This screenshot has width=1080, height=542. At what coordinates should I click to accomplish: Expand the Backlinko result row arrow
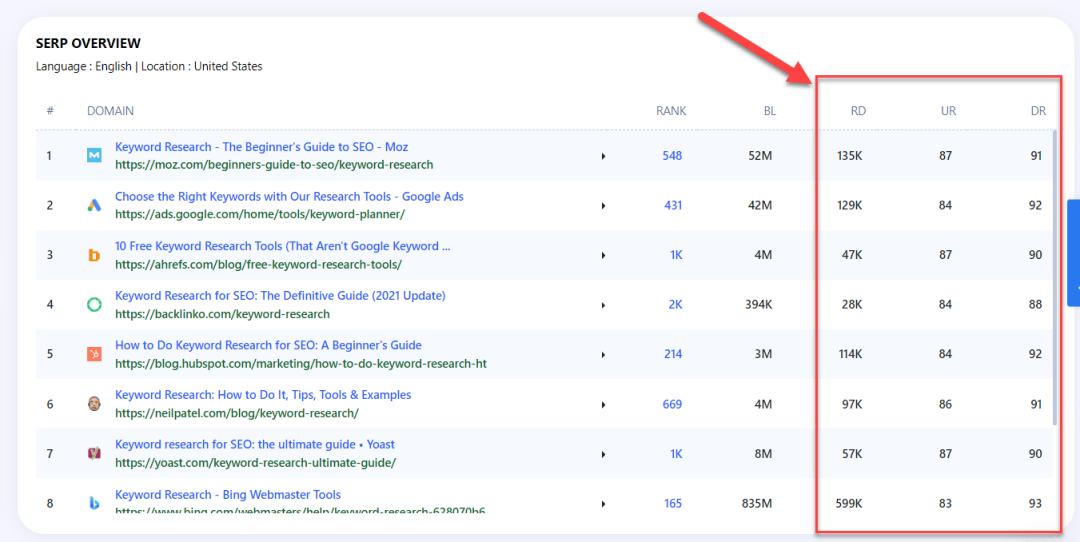tap(603, 305)
